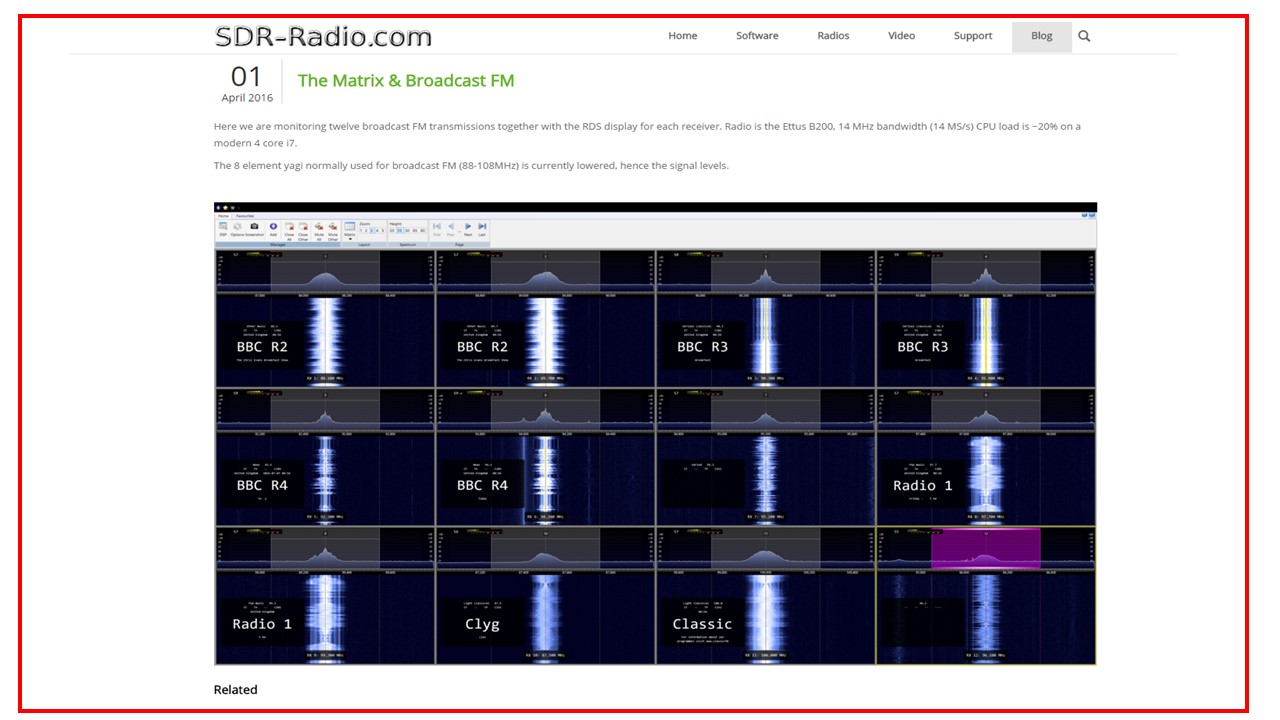Go to the Radios menu item
Viewport: 1280px width, 720px height.
[x=833, y=36]
